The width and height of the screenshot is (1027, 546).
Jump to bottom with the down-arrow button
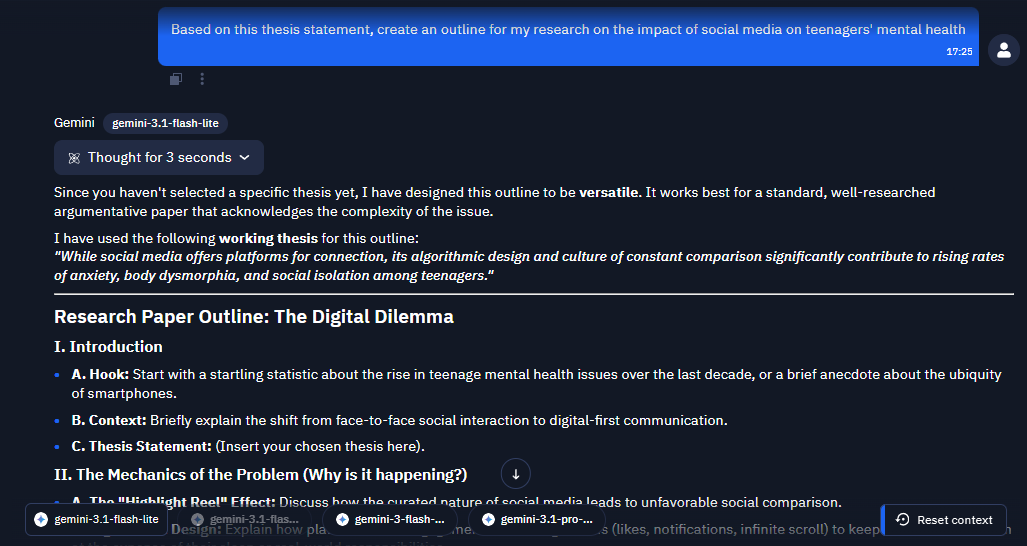[x=515, y=474]
